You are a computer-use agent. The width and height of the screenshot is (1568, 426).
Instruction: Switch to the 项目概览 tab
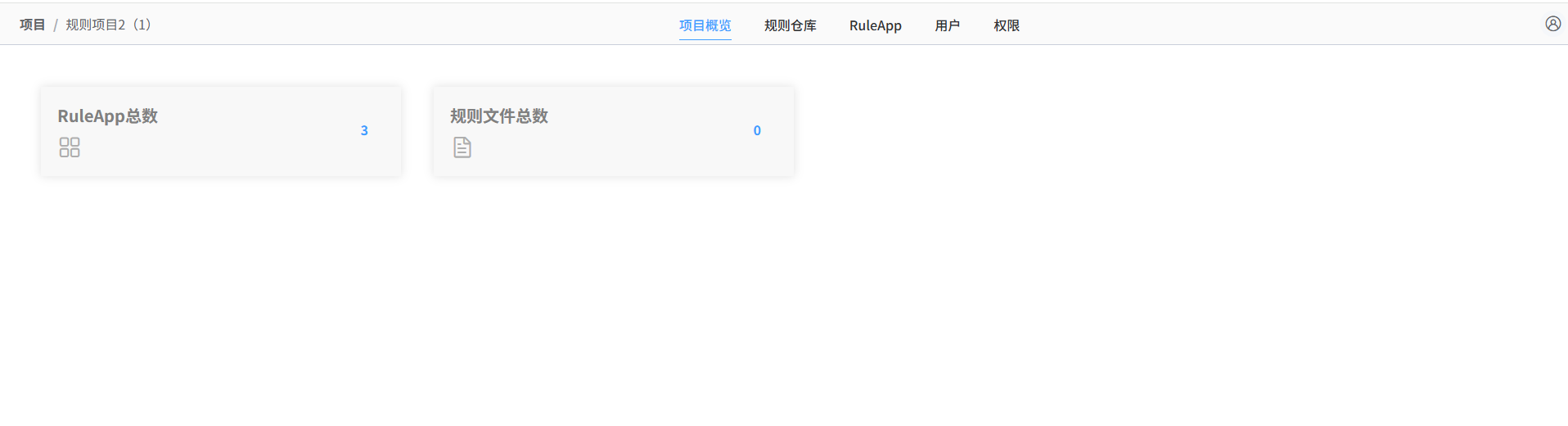(x=705, y=25)
